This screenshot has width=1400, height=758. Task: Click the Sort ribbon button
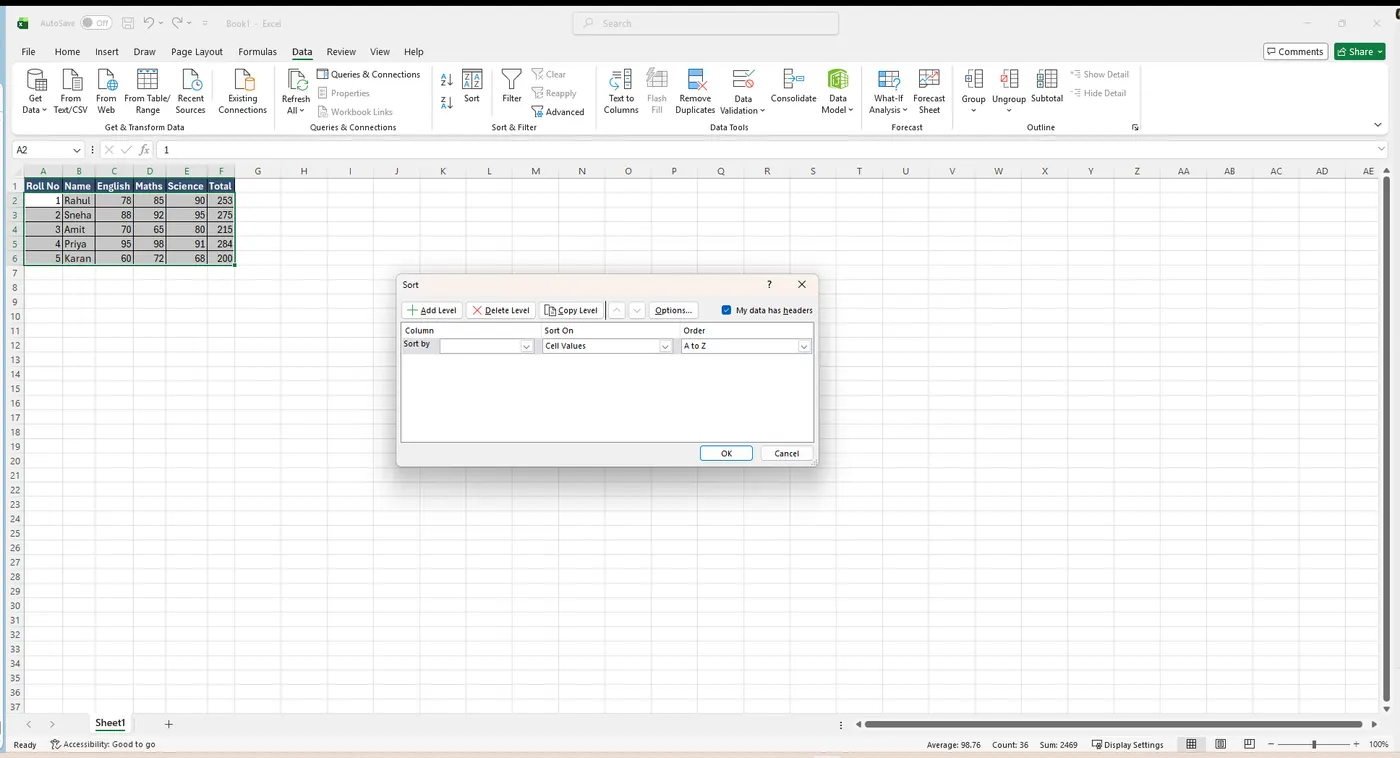(472, 86)
